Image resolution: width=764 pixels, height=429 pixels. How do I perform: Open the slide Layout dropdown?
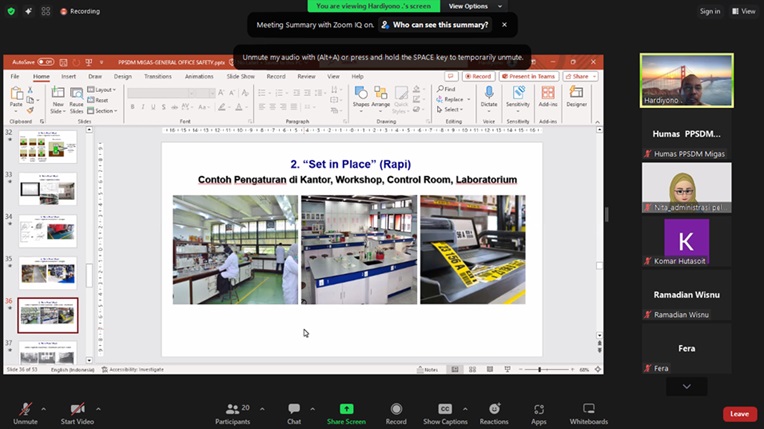coord(101,90)
